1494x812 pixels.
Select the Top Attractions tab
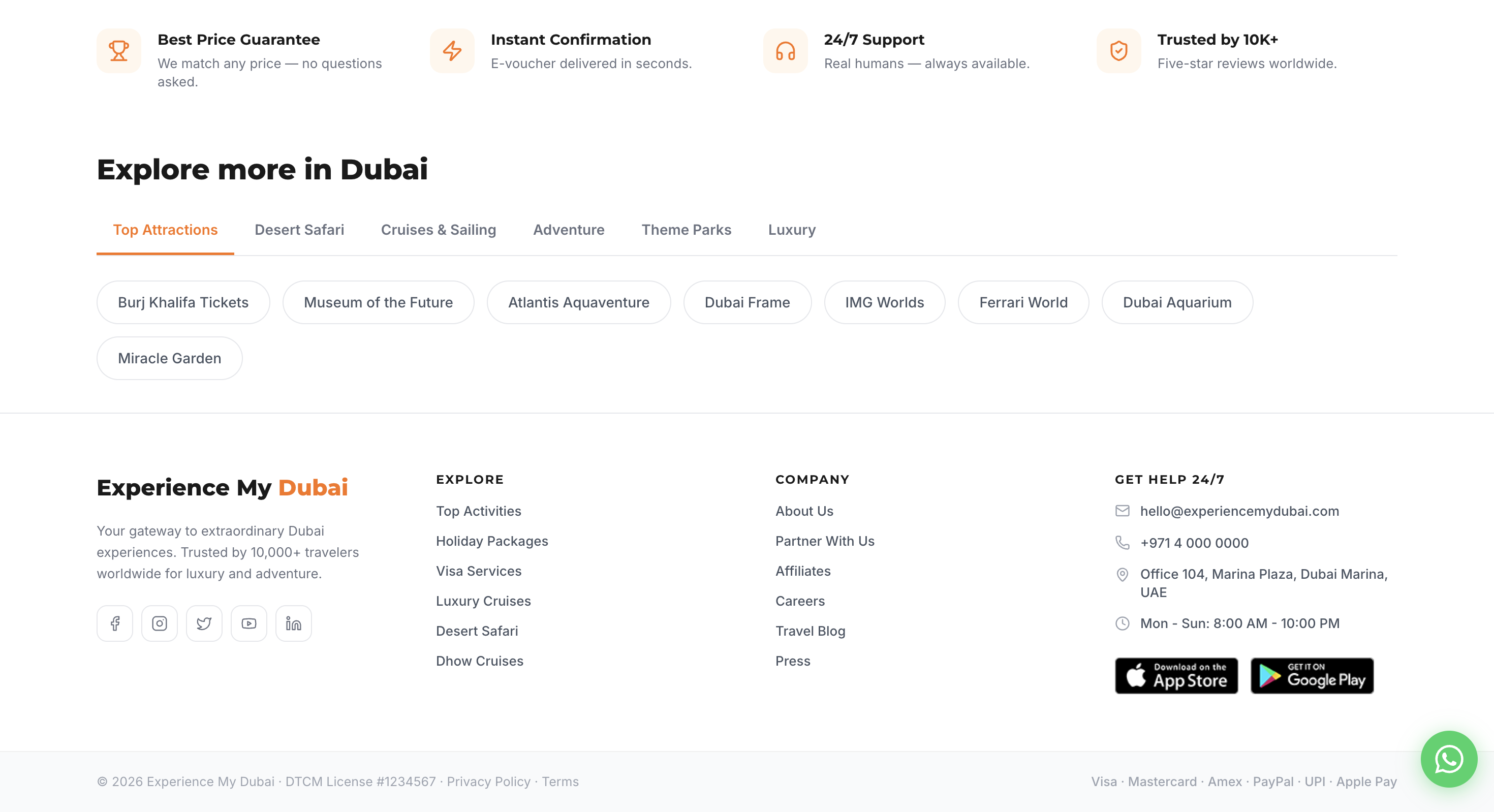165,230
